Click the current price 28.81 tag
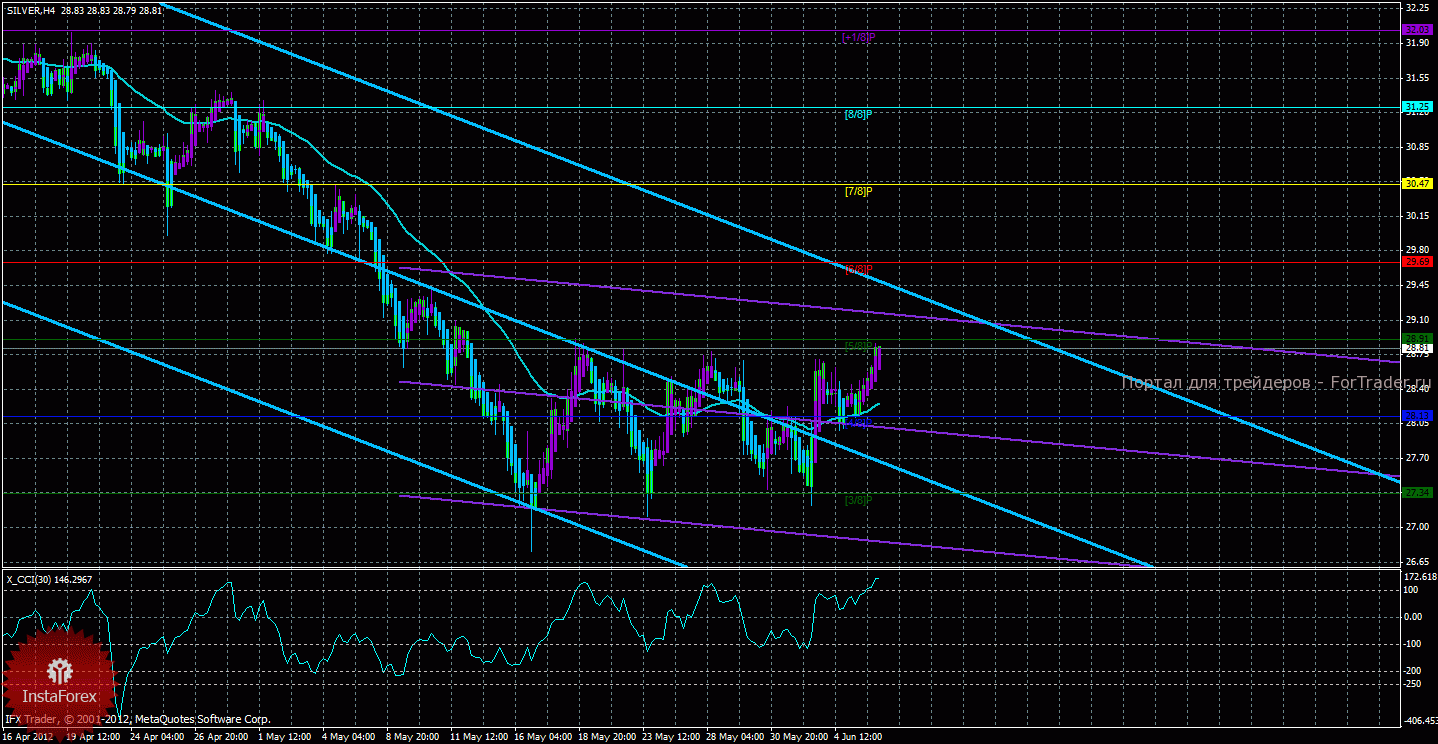The width and height of the screenshot is (1438, 744). (1418, 348)
